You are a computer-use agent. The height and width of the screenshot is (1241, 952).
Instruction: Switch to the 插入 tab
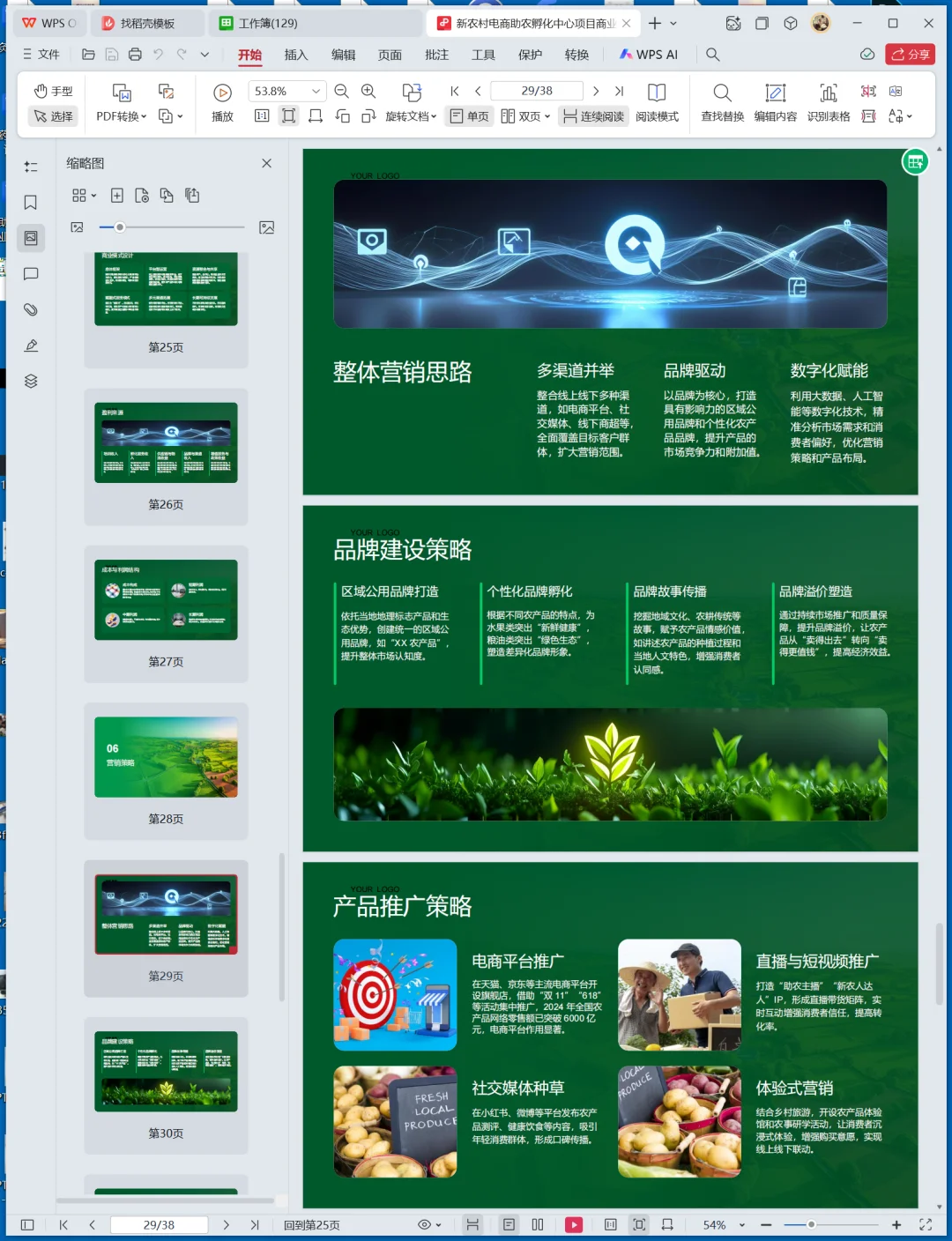pyautogui.click(x=296, y=55)
